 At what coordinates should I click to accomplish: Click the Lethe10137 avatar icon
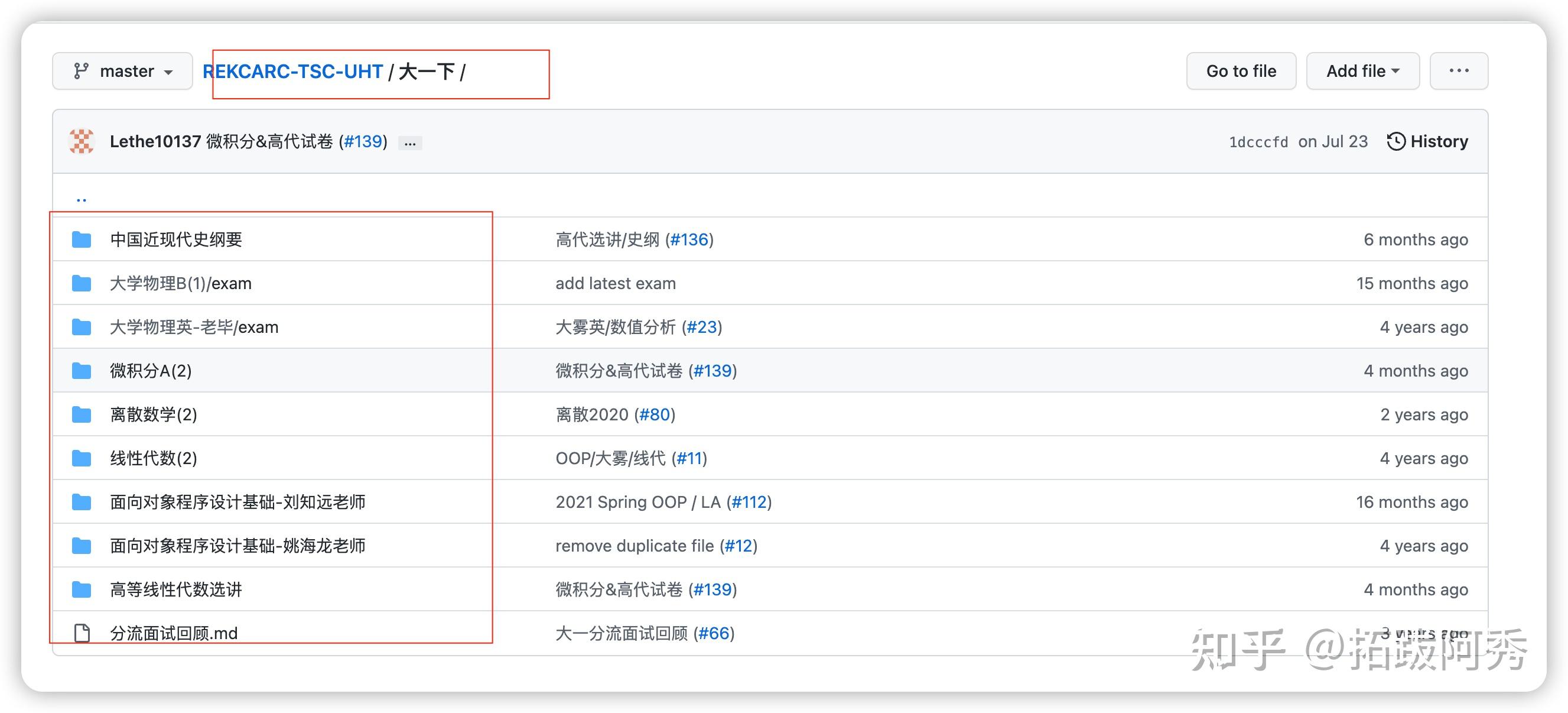coord(81,141)
